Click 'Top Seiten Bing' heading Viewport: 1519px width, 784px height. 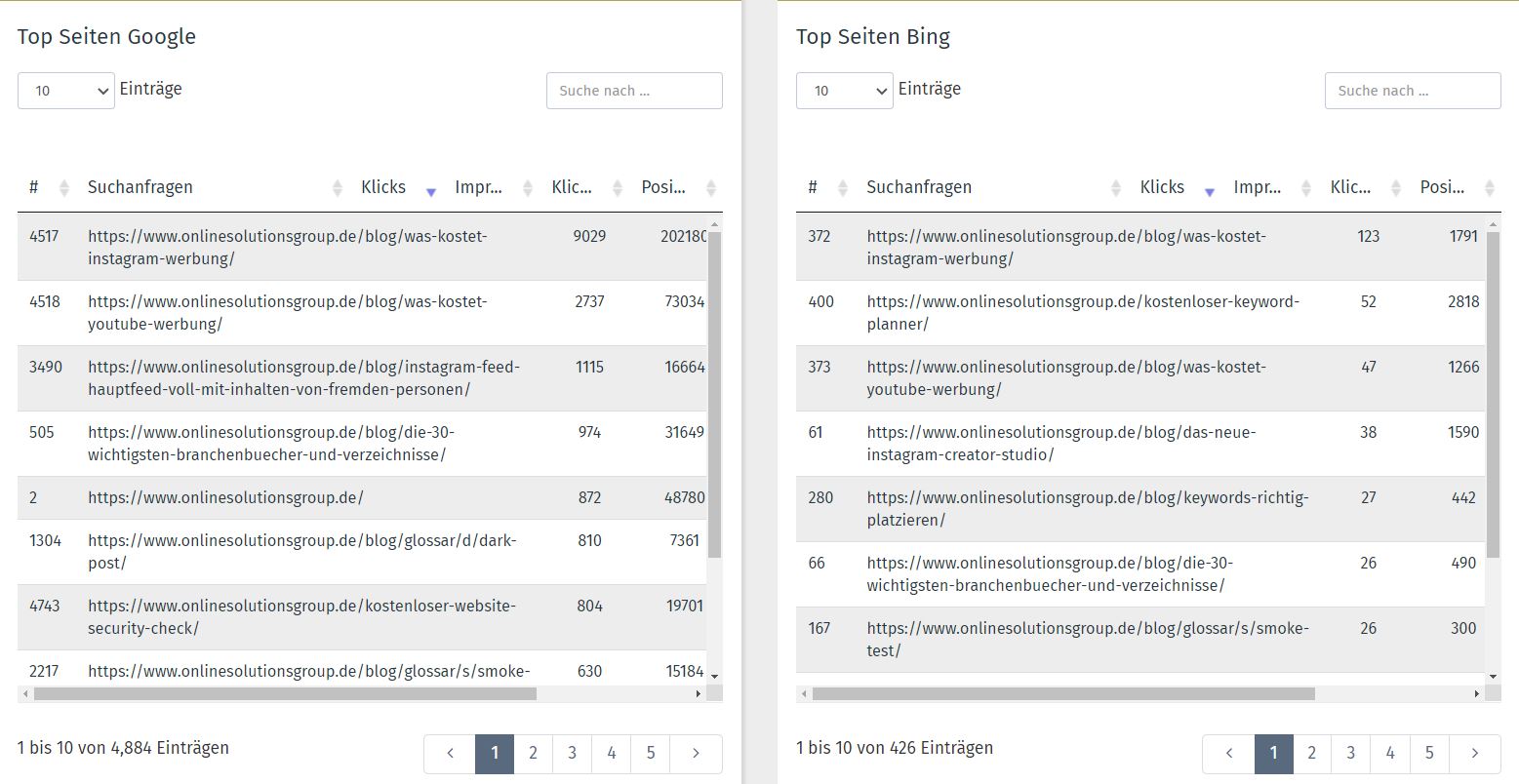coord(873,37)
